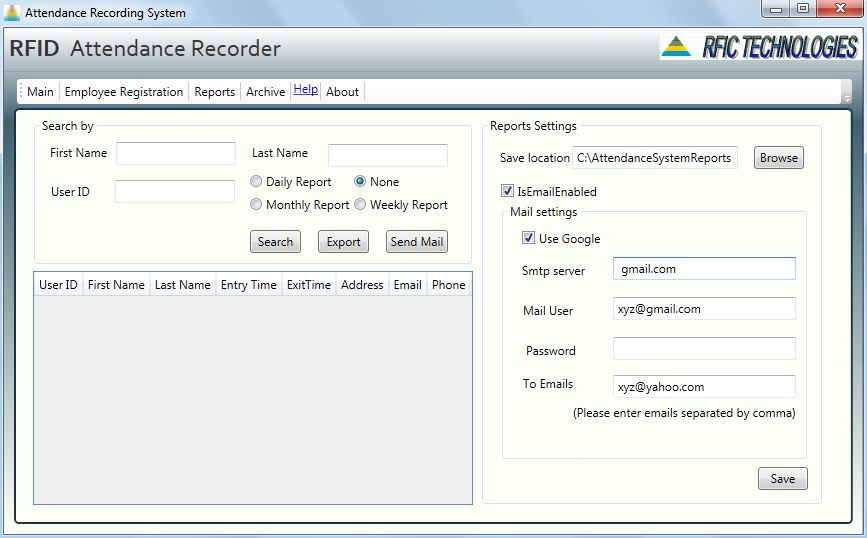Close the Attendance Recording System window
This screenshot has height=538, width=867.
click(840, 9)
